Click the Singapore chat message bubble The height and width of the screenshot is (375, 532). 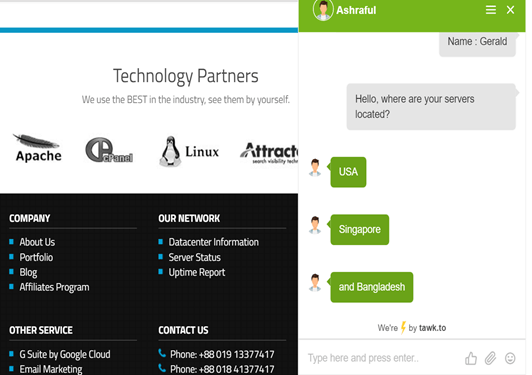click(360, 230)
